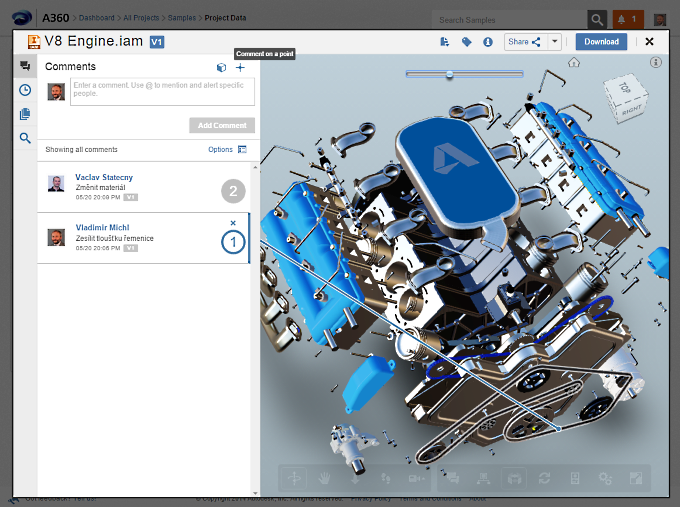Go to the Samples breadcrumb

(182, 18)
